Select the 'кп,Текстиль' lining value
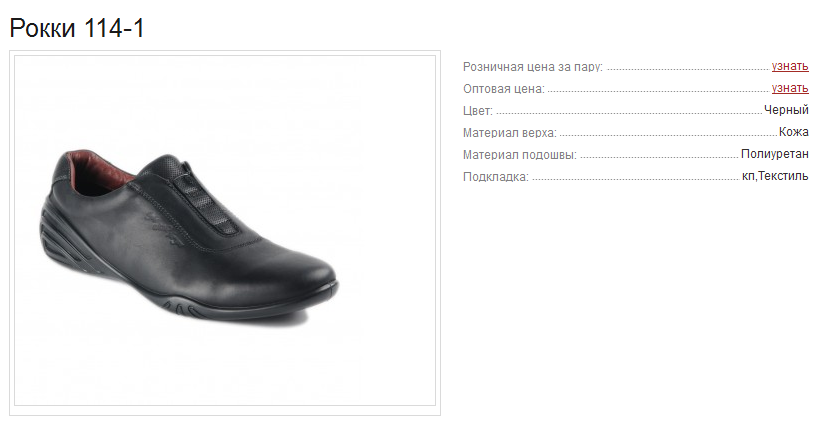This screenshot has width=825, height=424. [775, 176]
